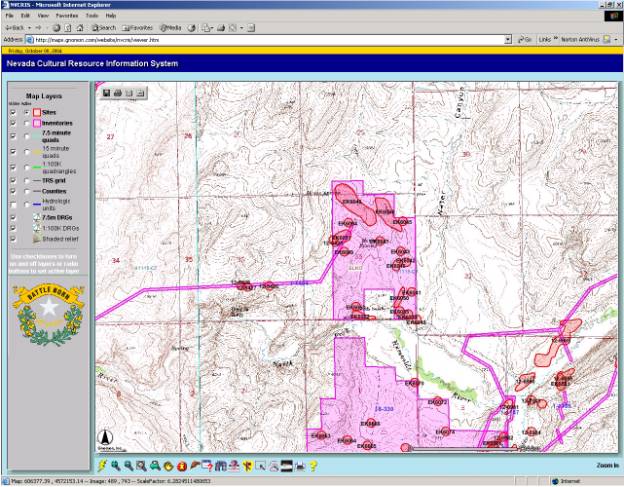Click the browser Search button
This screenshot has height=487, width=624.
[x=103, y=27]
